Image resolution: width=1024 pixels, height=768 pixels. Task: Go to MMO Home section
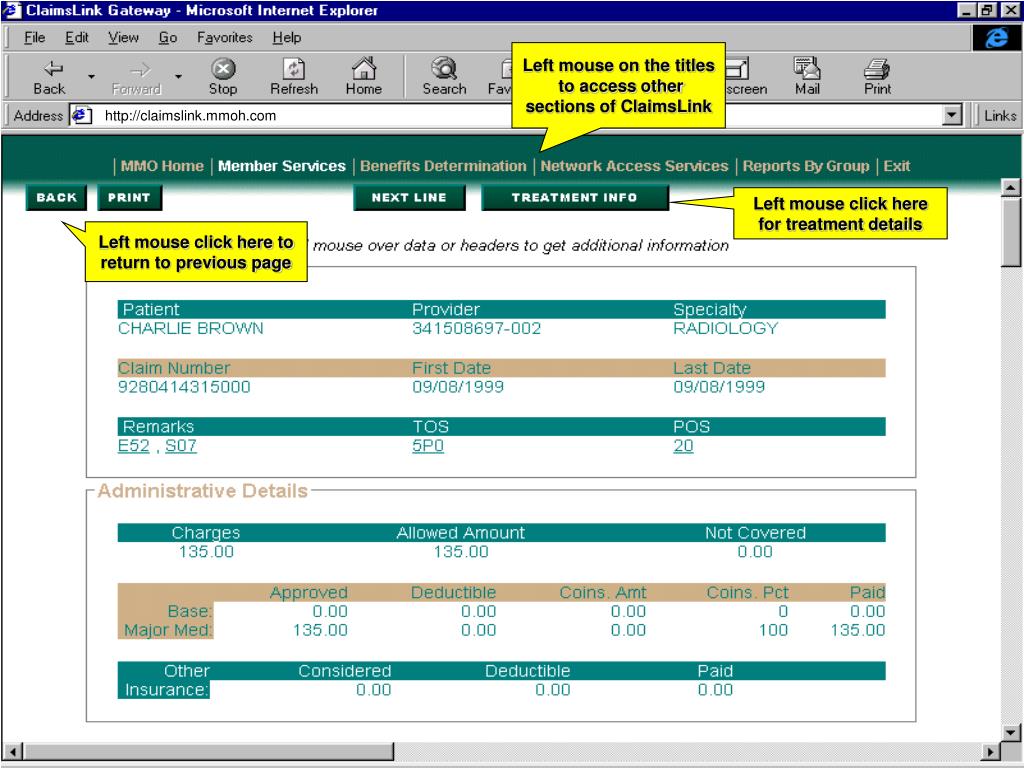point(162,166)
